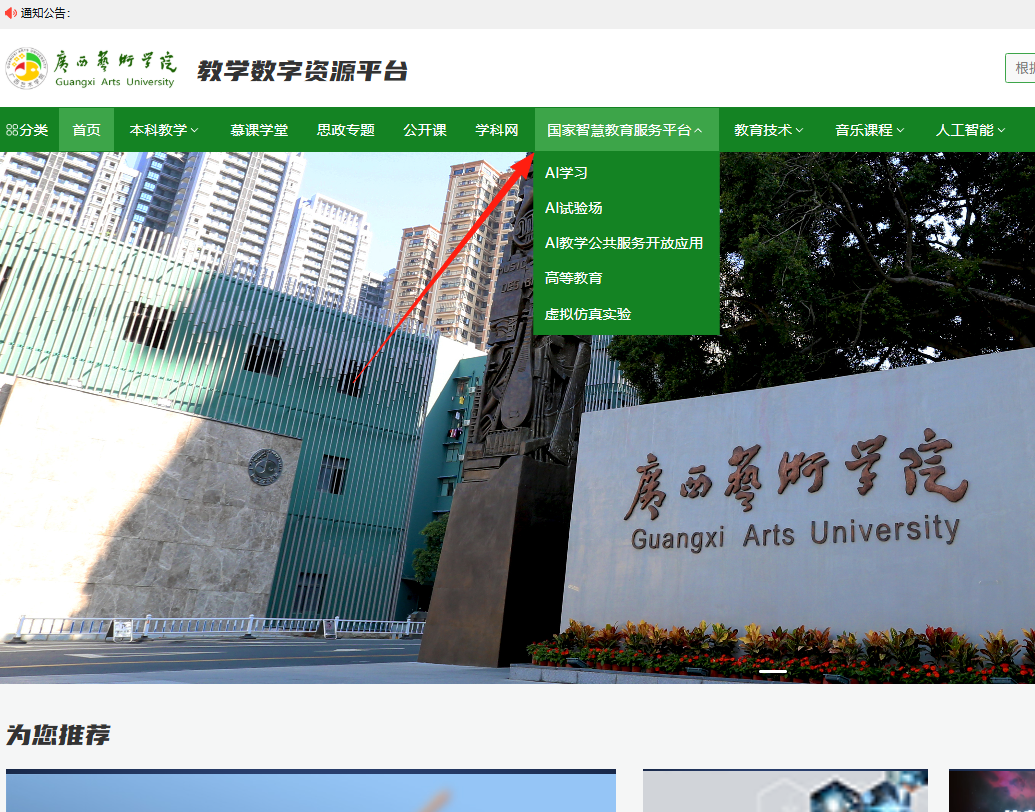
Task: Open the 公开课 page
Action: coord(425,129)
